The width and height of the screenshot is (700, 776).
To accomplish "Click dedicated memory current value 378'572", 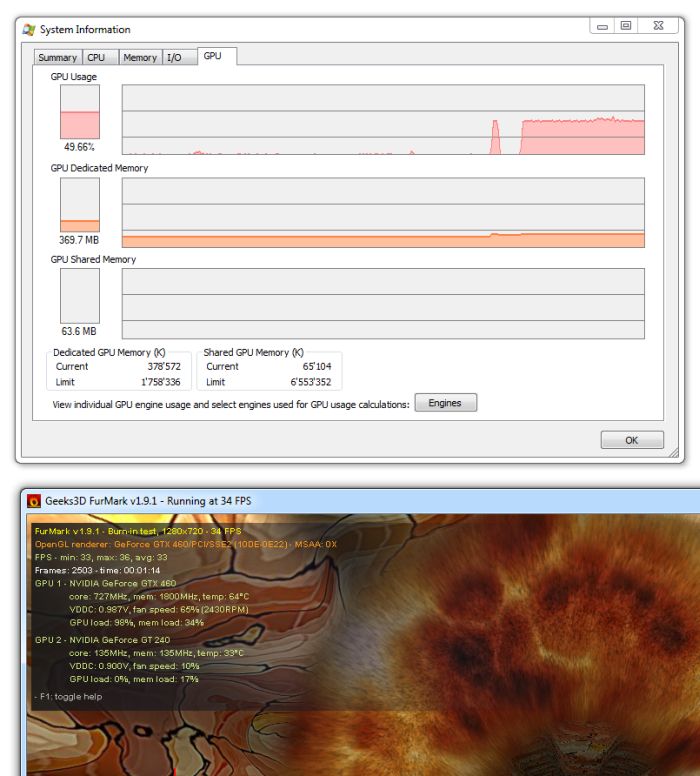I will coord(164,367).
